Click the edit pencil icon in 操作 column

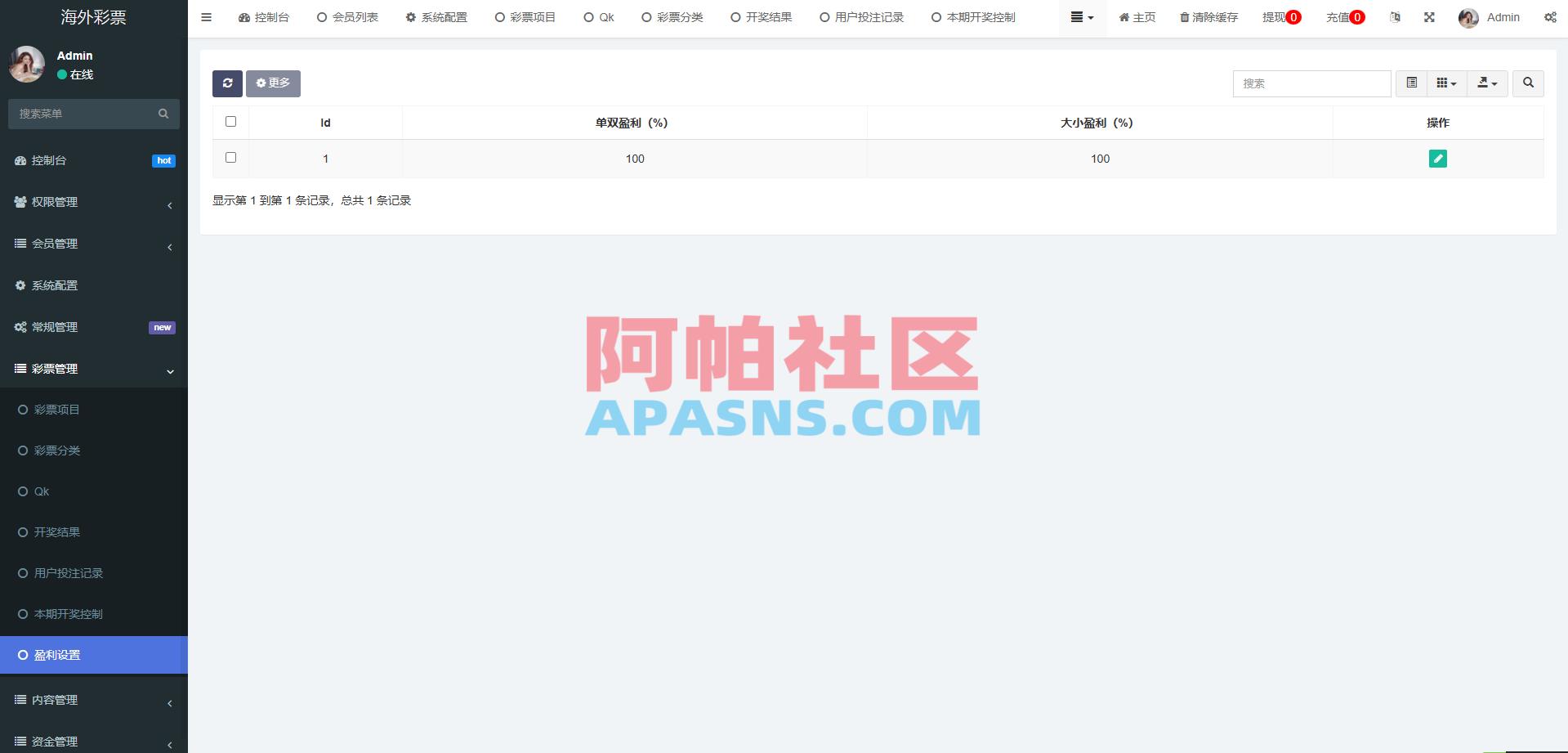click(1437, 159)
